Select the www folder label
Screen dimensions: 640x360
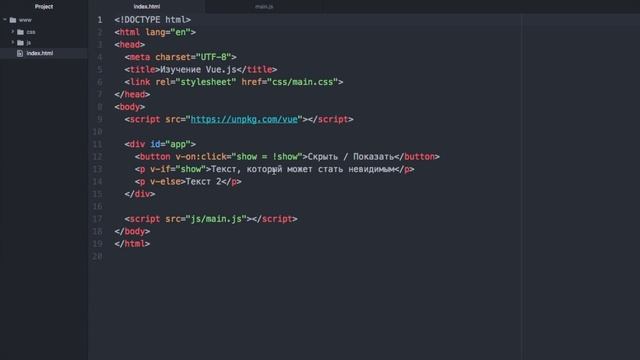coord(25,20)
